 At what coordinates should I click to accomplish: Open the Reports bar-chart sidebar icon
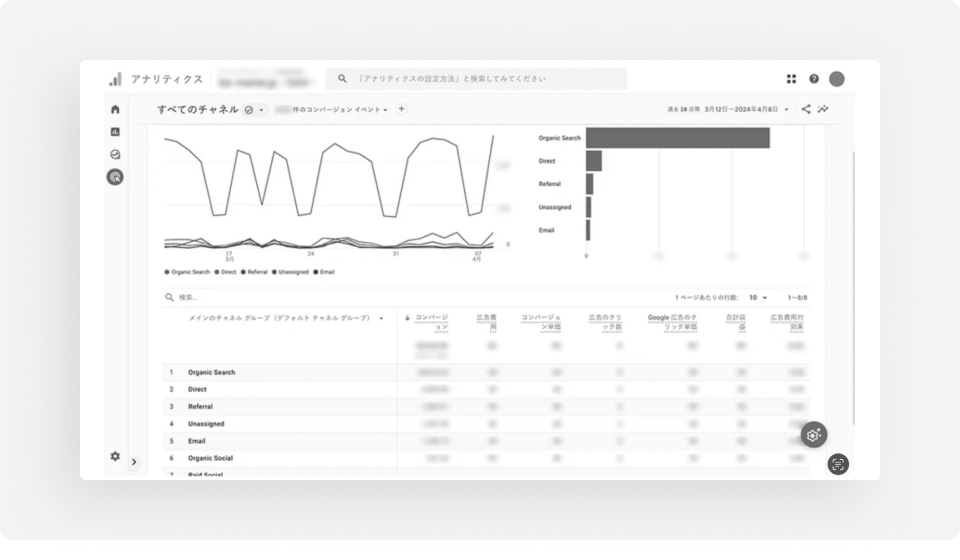(x=115, y=132)
